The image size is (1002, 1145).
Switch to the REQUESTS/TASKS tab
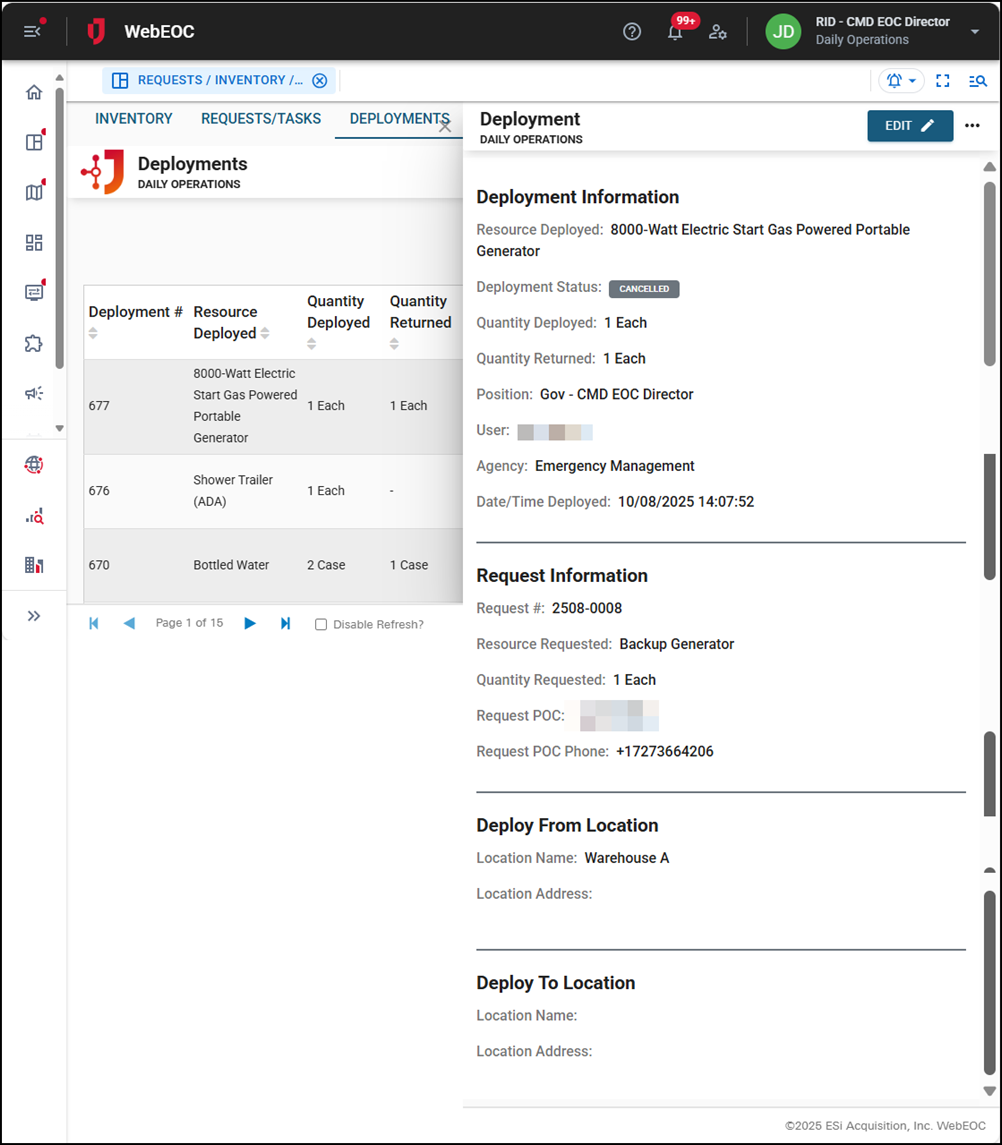click(261, 118)
